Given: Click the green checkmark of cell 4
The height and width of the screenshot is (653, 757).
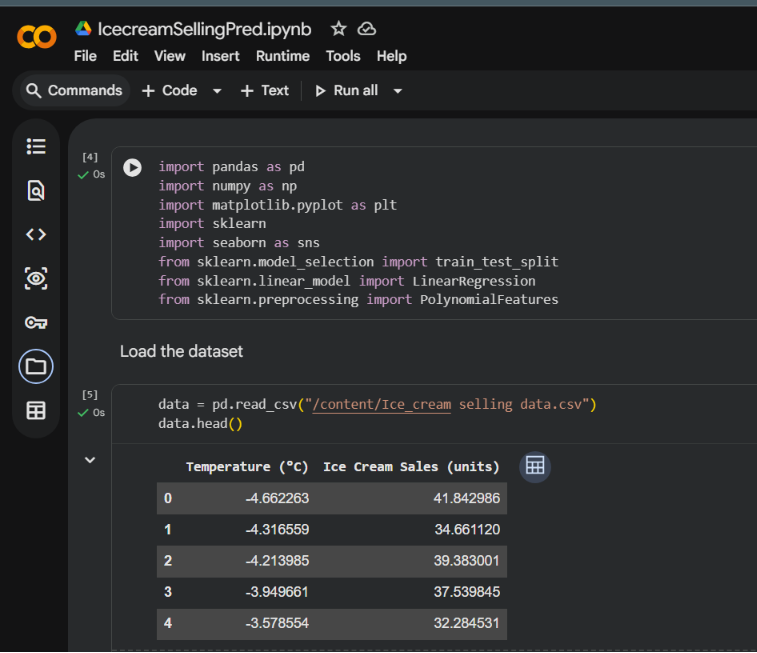Looking at the screenshot, I should tap(83, 175).
